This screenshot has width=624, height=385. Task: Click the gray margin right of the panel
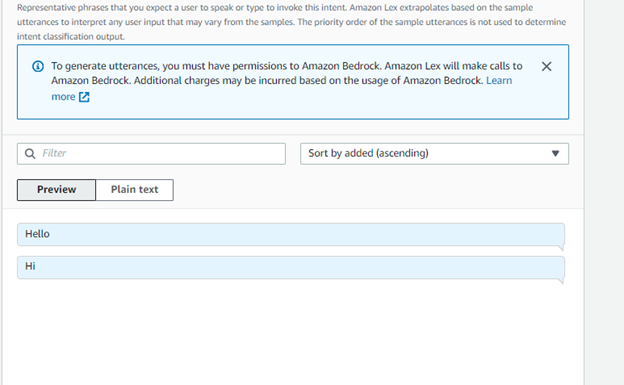[604, 192]
